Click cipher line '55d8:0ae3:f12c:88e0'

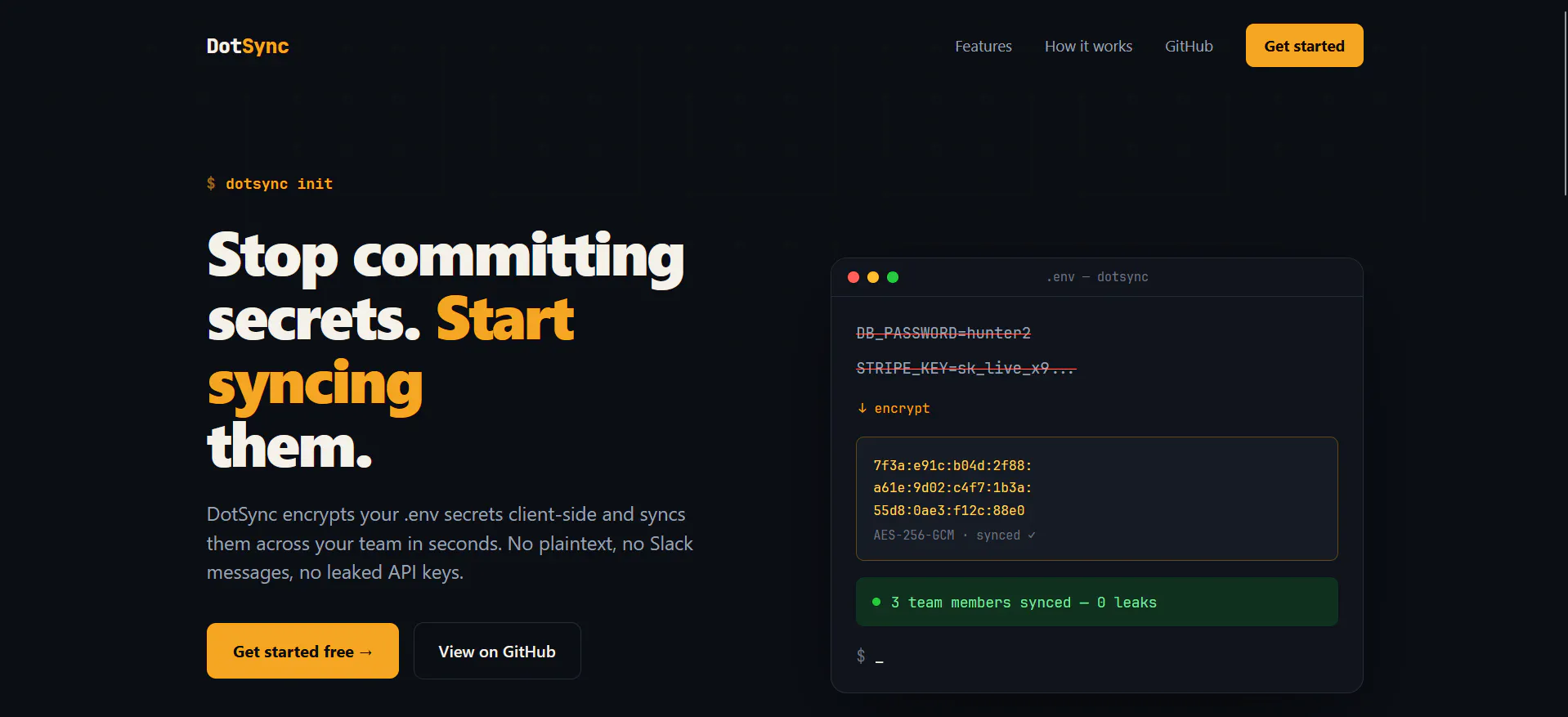pyautogui.click(x=948, y=510)
